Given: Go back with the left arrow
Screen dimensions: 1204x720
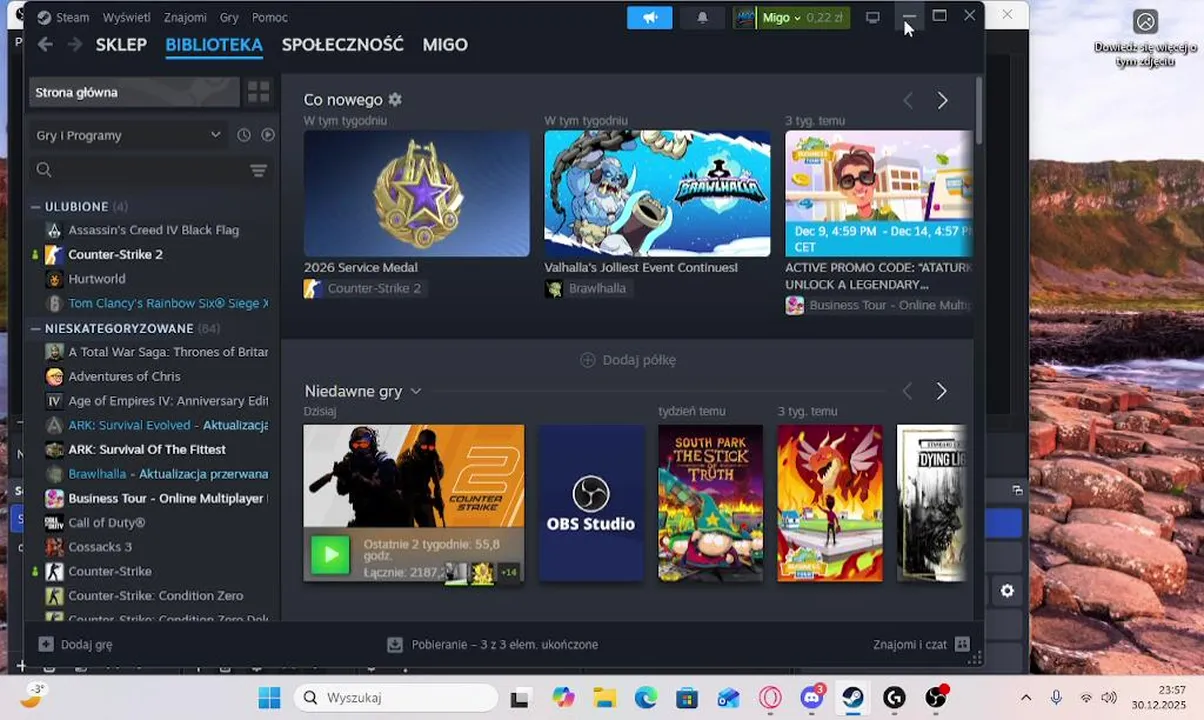Looking at the screenshot, I should tap(45, 44).
